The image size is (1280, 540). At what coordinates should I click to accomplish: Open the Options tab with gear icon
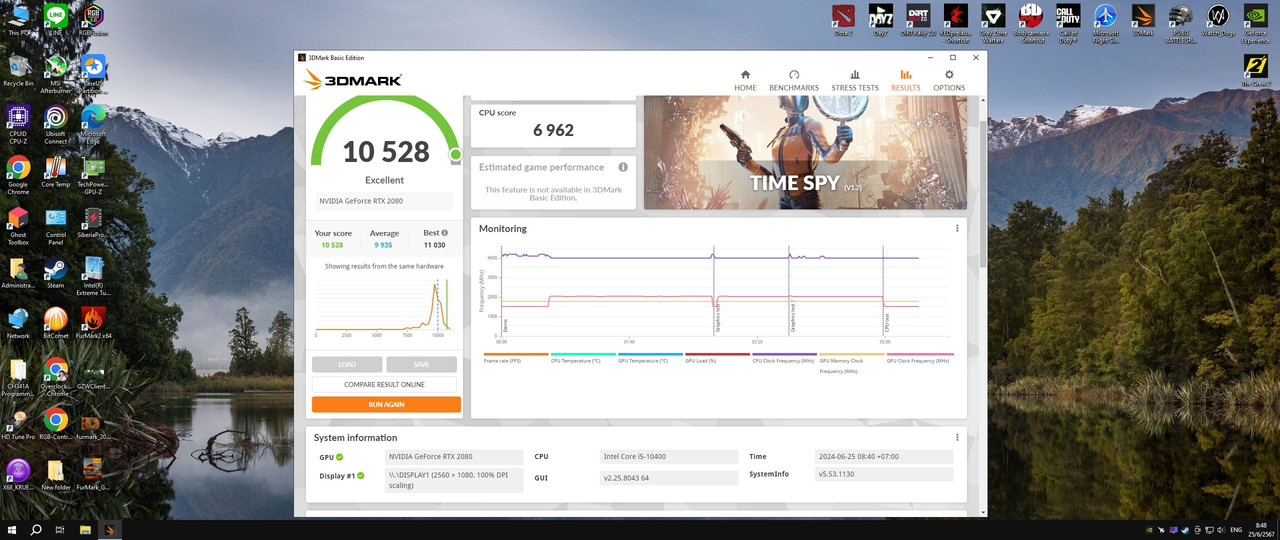pos(949,81)
